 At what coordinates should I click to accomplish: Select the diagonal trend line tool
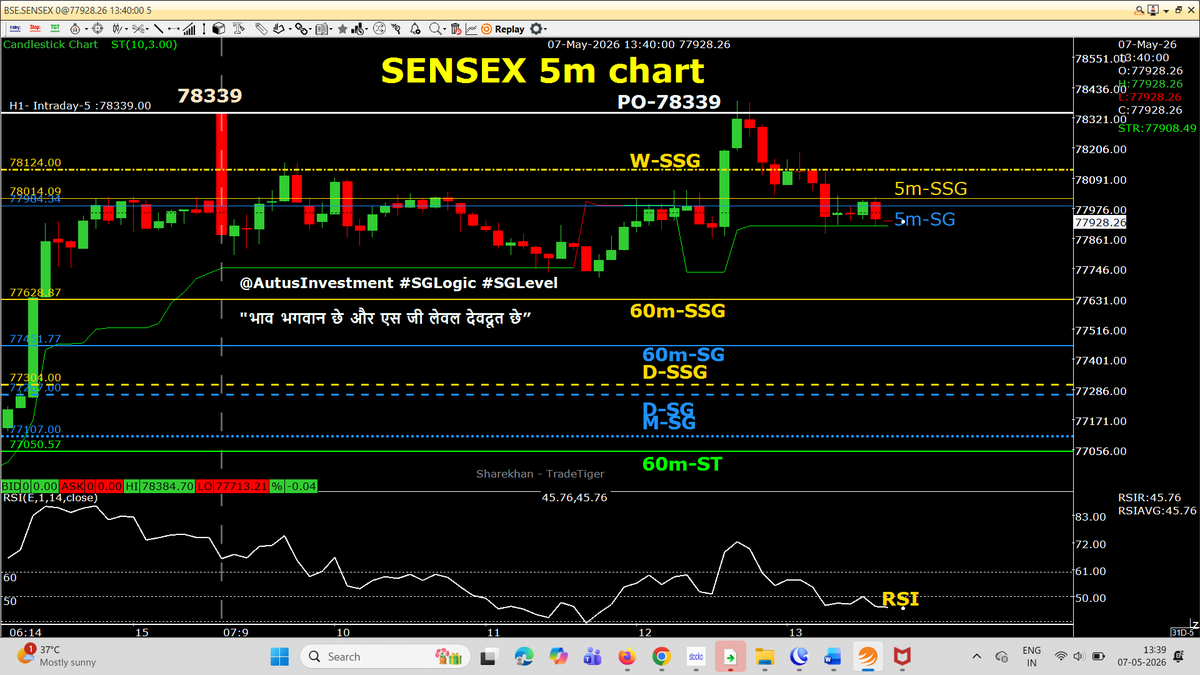click(x=158, y=29)
